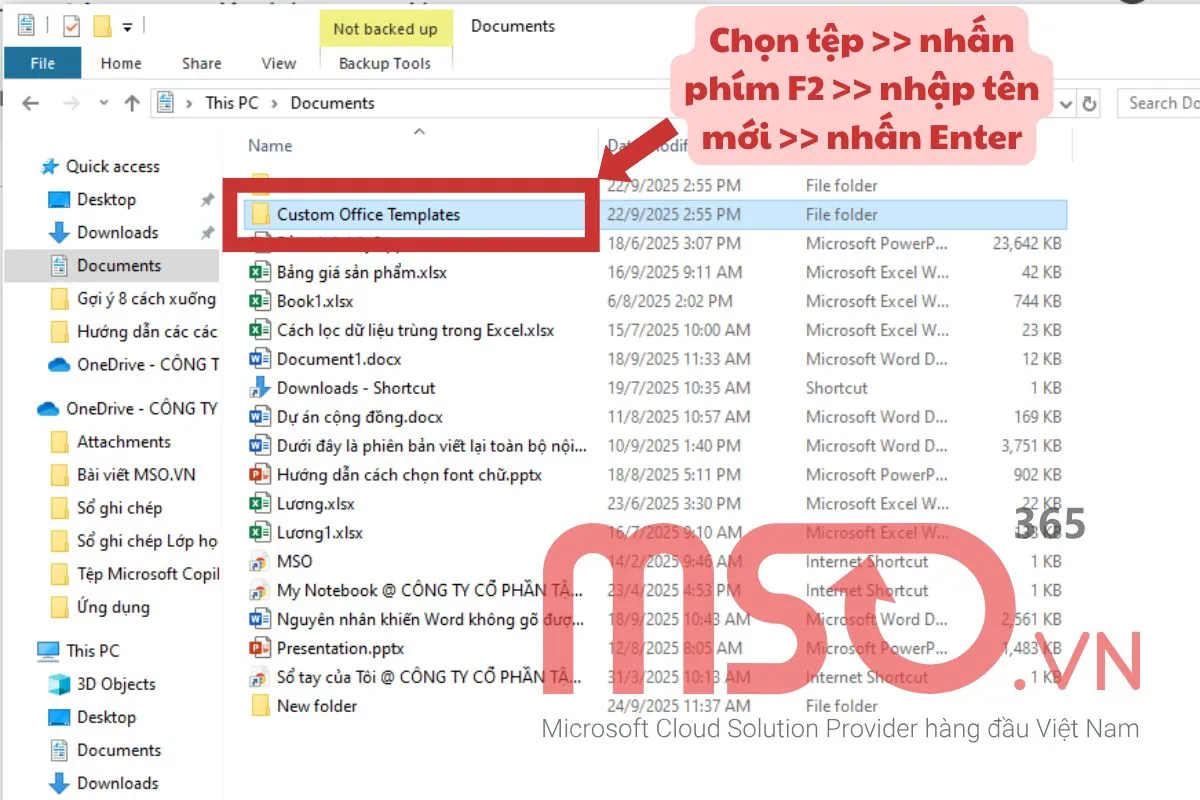Open the Backup Tools tab
The width and height of the screenshot is (1200, 800).
click(385, 63)
